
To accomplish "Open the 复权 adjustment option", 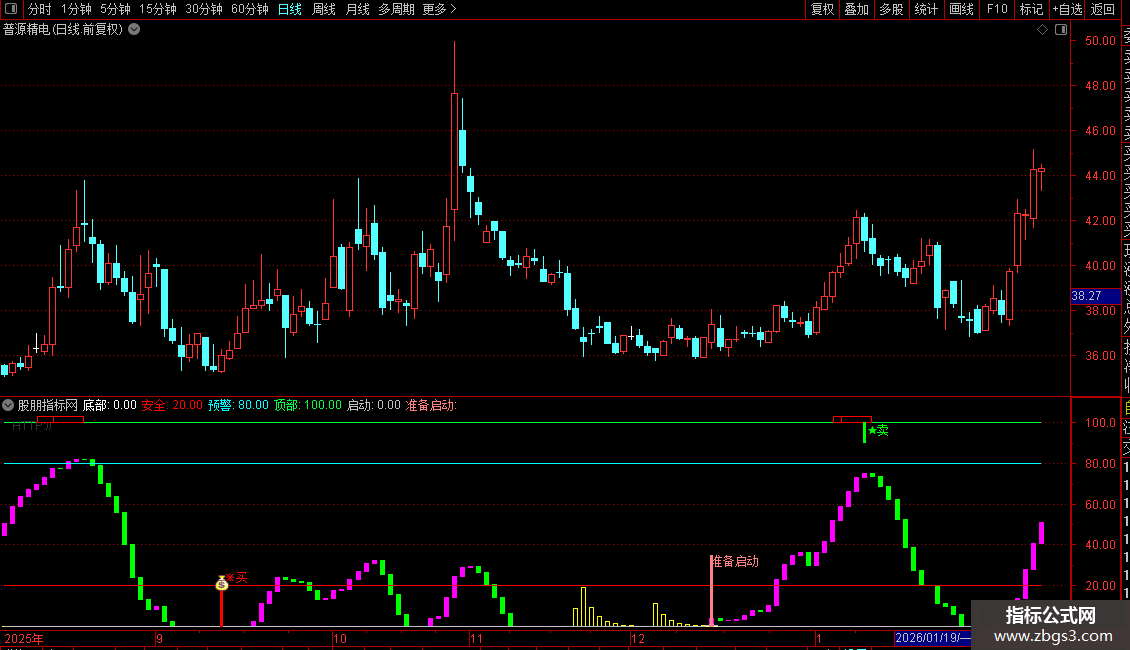I will (822, 9).
